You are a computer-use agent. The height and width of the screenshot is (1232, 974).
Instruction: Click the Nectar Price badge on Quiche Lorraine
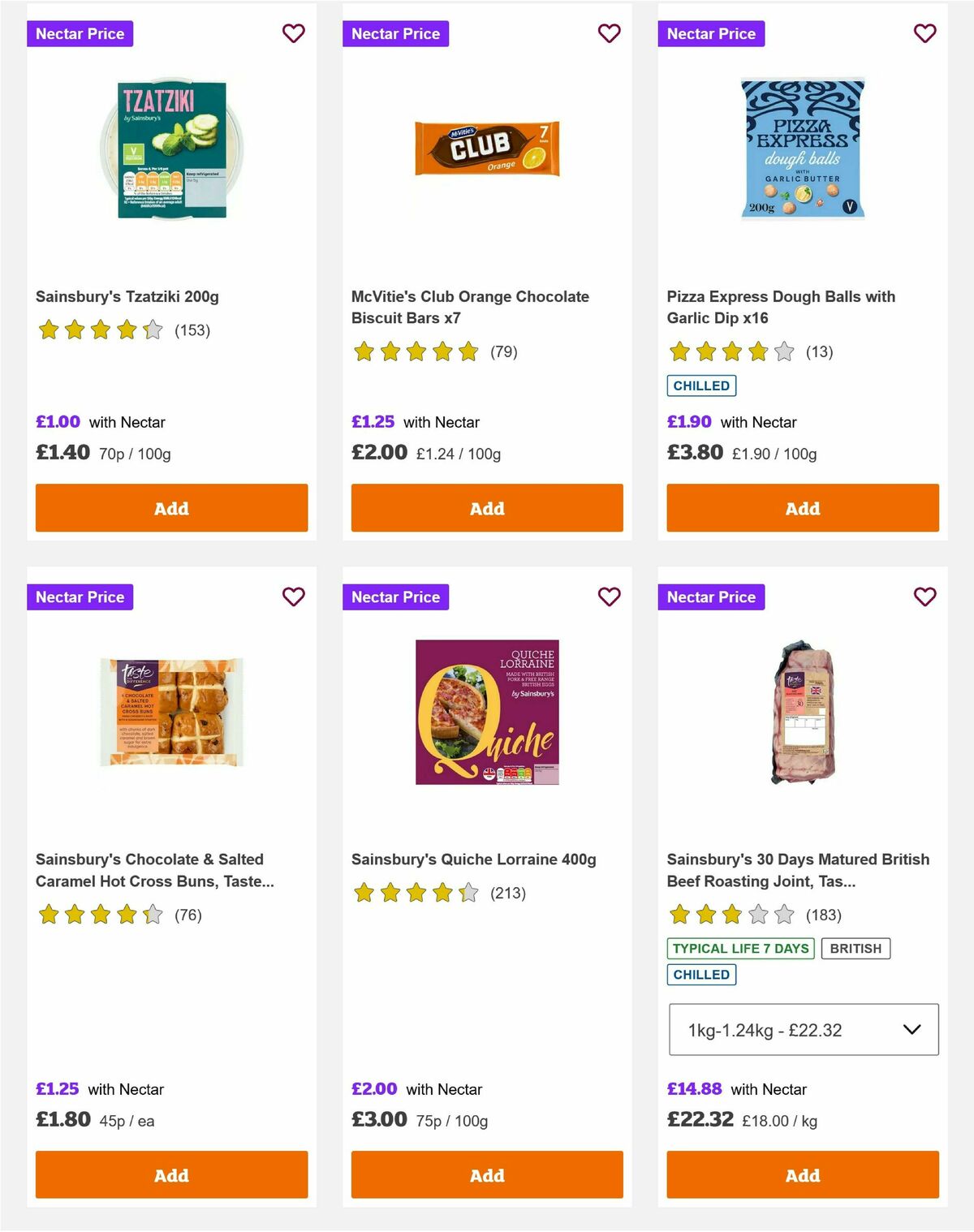point(396,597)
